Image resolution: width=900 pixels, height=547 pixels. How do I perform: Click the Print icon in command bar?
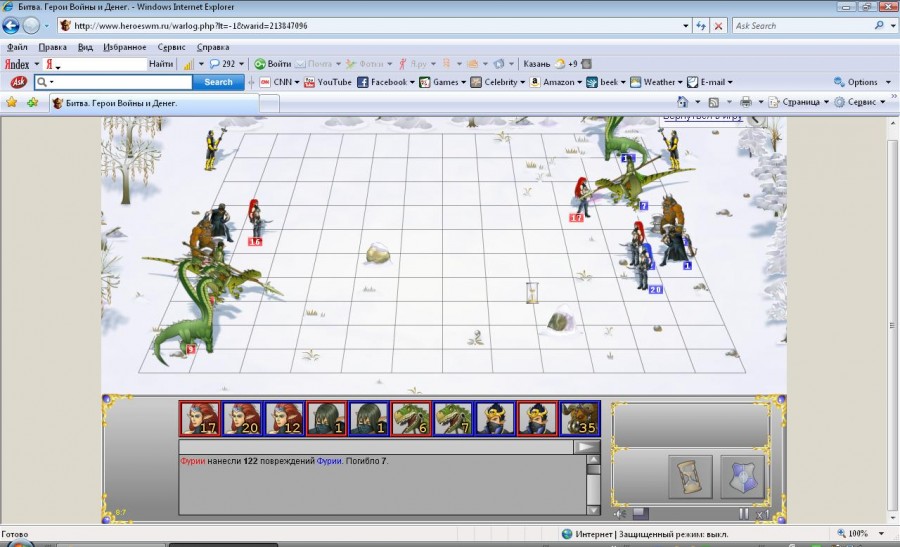point(746,102)
